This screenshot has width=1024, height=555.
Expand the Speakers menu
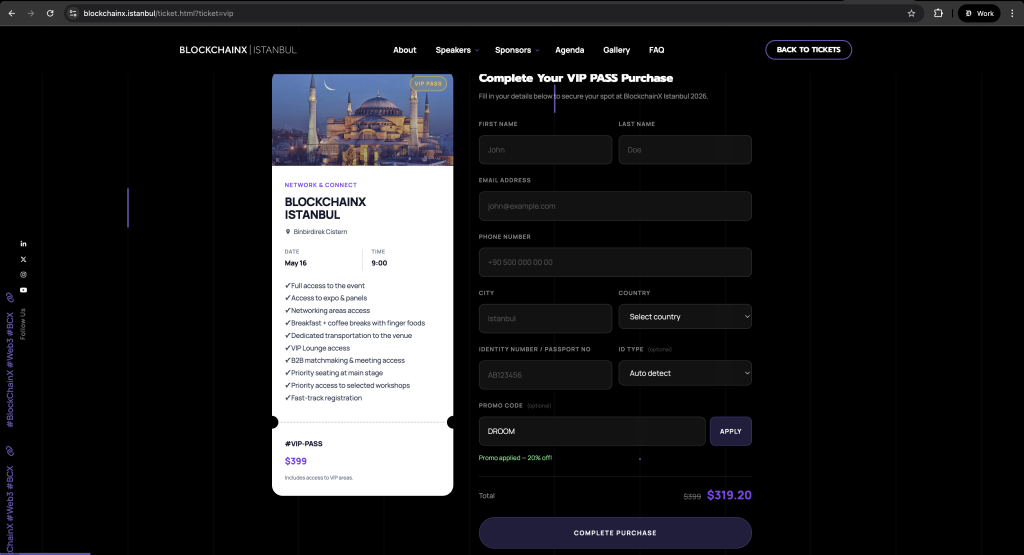tap(456, 50)
